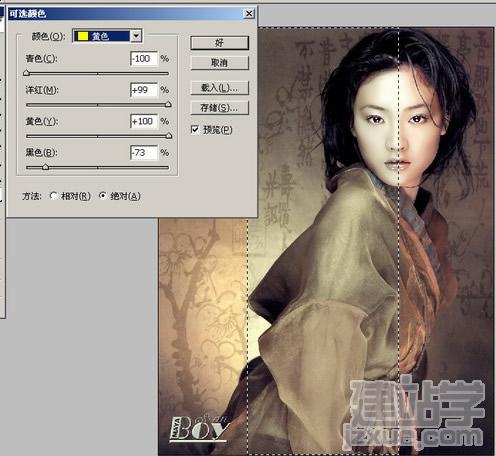Click the 洋红 magenta slider handle
The image size is (496, 456).
click(x=168, y=104)
